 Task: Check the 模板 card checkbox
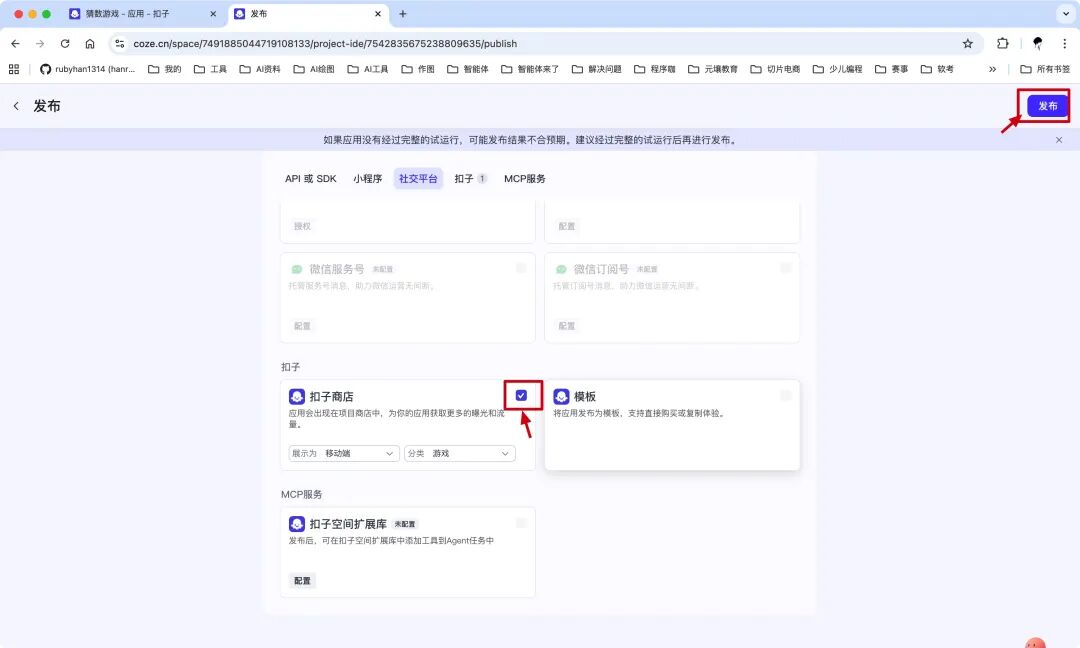point(786,395)
